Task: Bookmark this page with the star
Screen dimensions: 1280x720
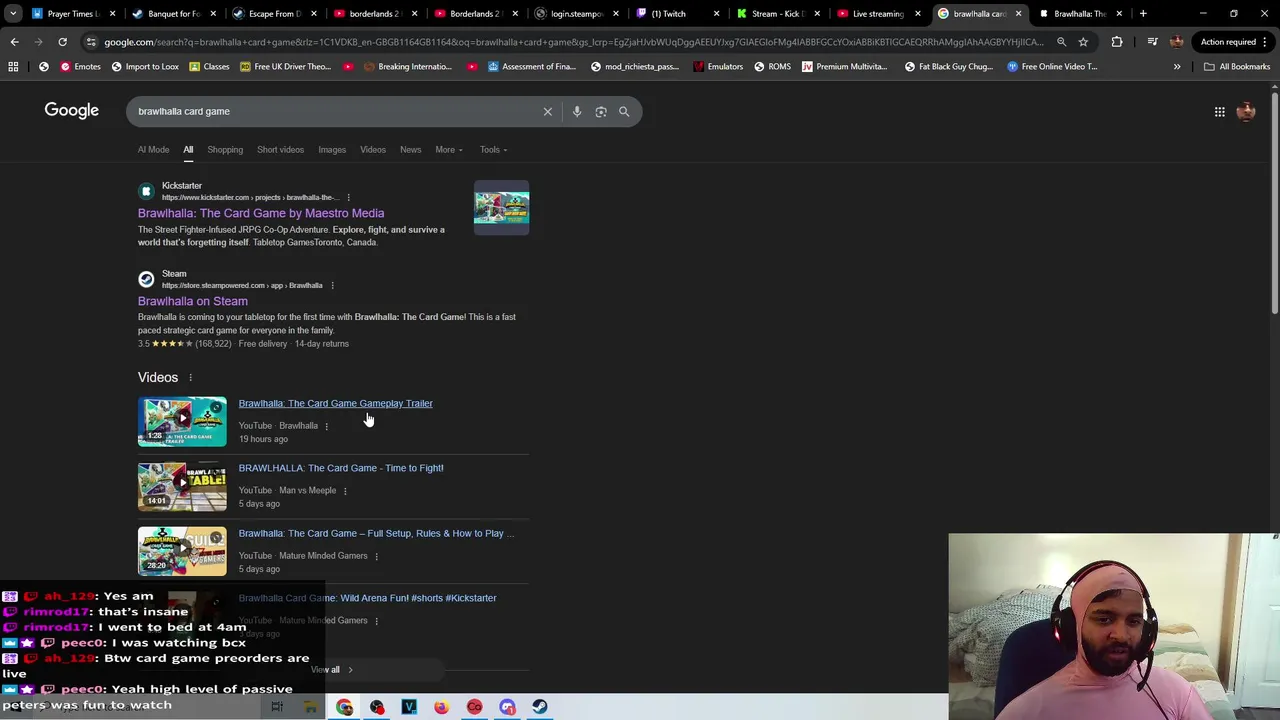Action: (x=1083, y=42)
